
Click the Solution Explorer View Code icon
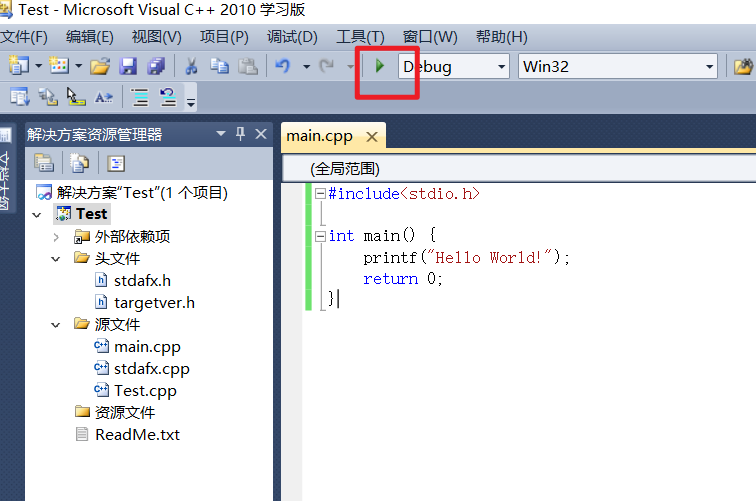coord(116,163)
